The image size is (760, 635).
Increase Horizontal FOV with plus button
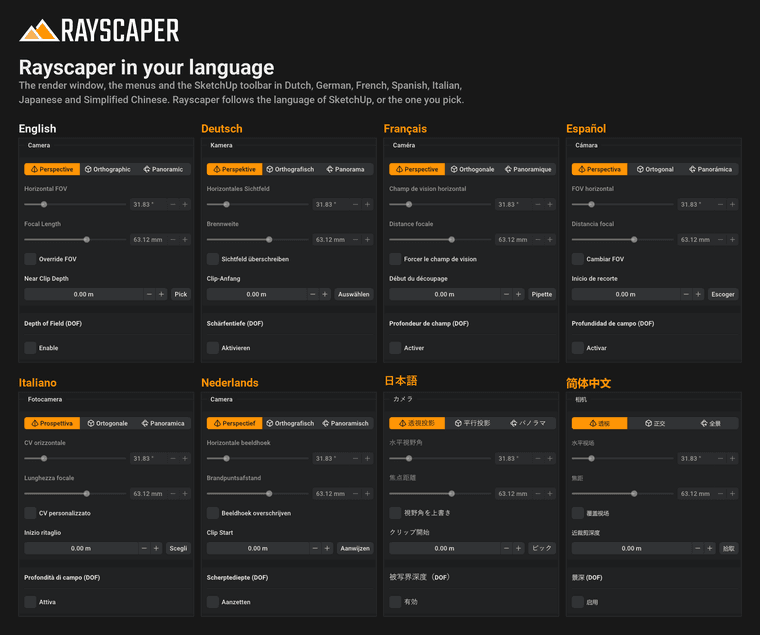185,205
